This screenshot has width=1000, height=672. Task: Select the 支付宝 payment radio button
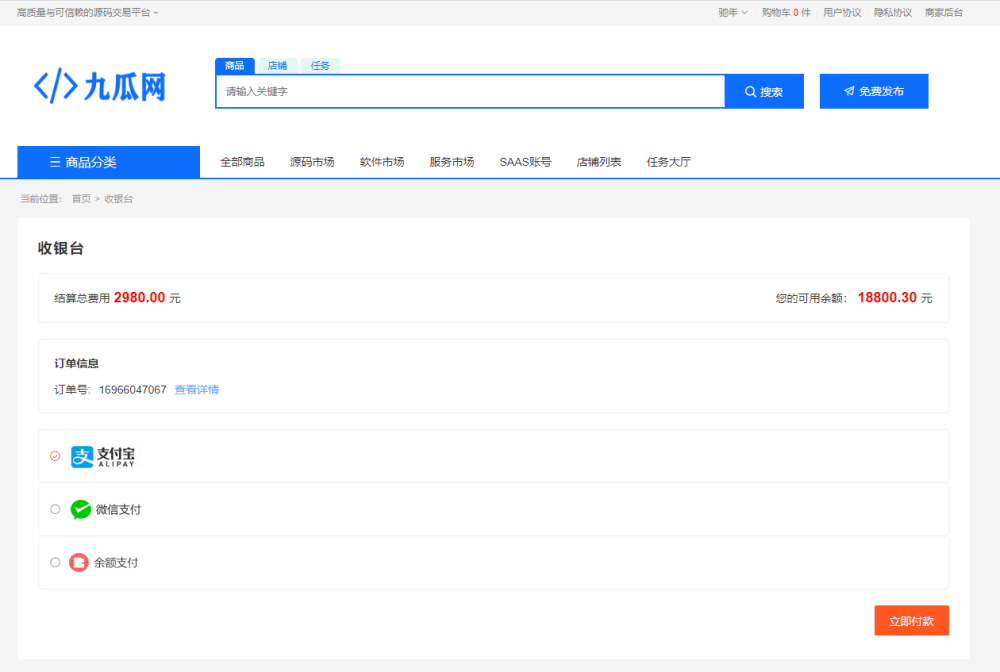pos(55,456)
